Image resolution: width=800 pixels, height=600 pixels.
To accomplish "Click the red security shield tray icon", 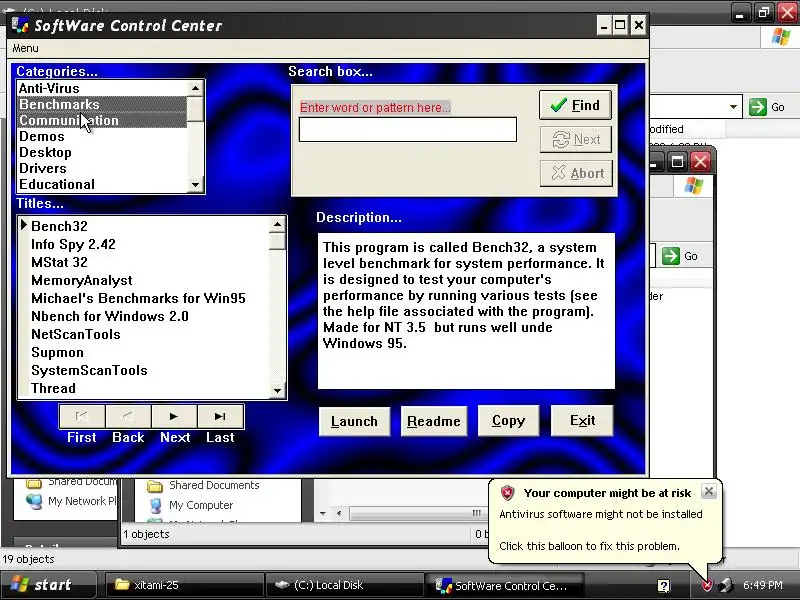I will (x=707, y=585).
